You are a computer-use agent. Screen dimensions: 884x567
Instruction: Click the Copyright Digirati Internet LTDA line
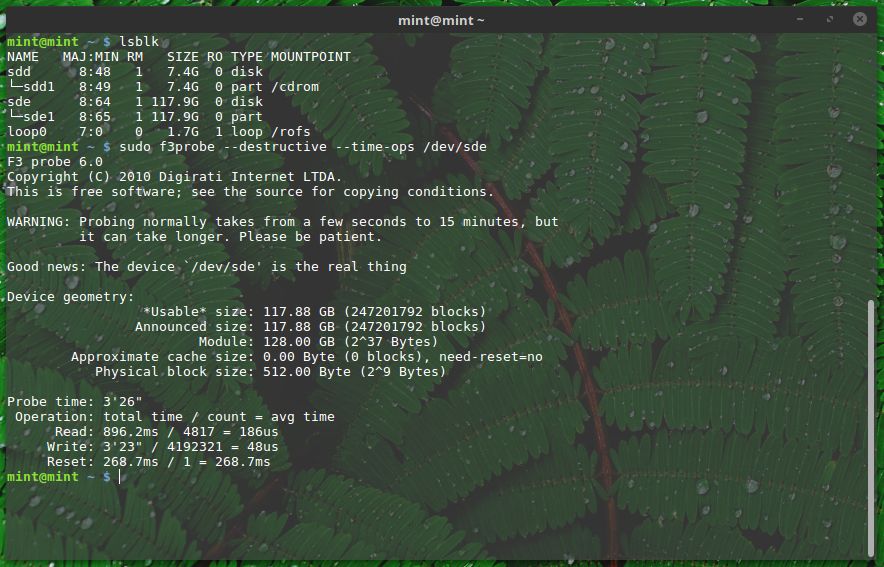click(174, 177)
